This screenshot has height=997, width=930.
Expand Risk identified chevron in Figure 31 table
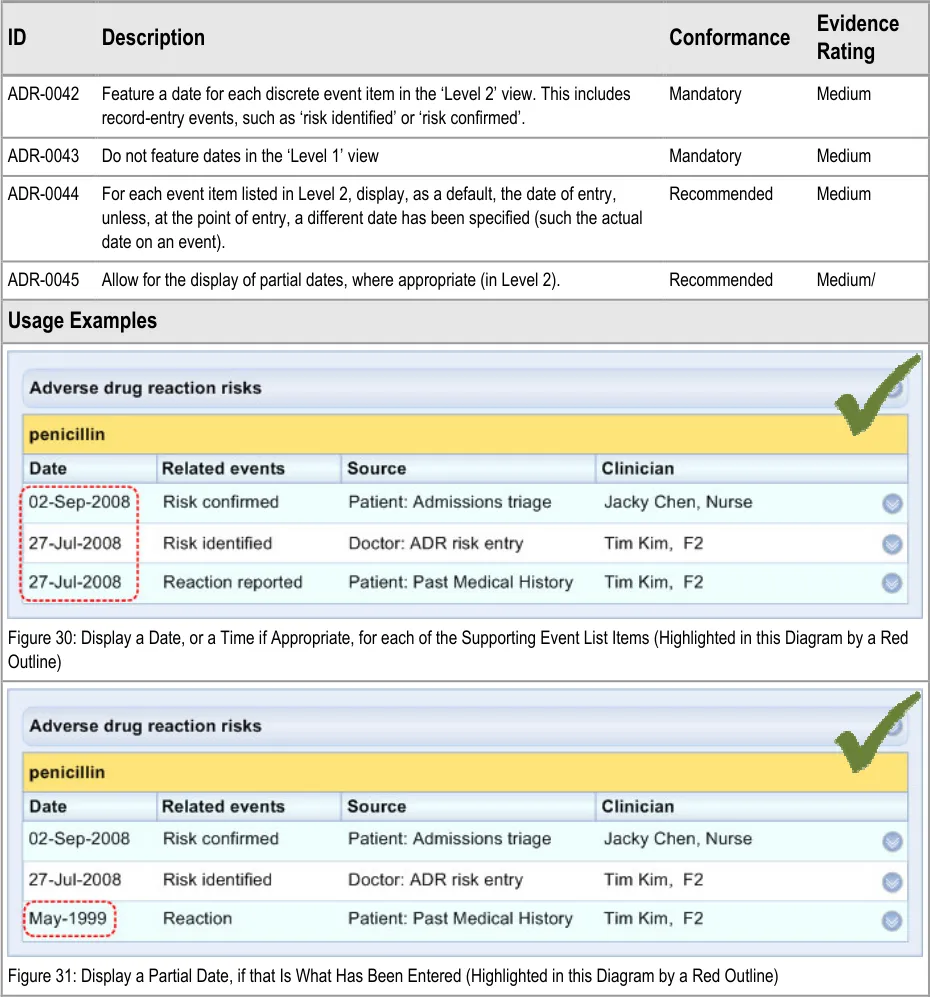pyautogui.click(x=892, y=882)
